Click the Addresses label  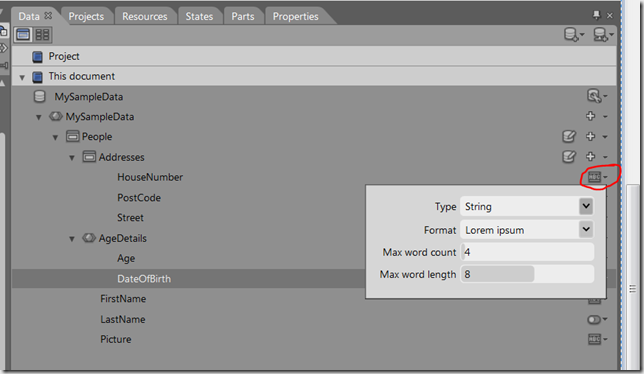pos(122,157)
